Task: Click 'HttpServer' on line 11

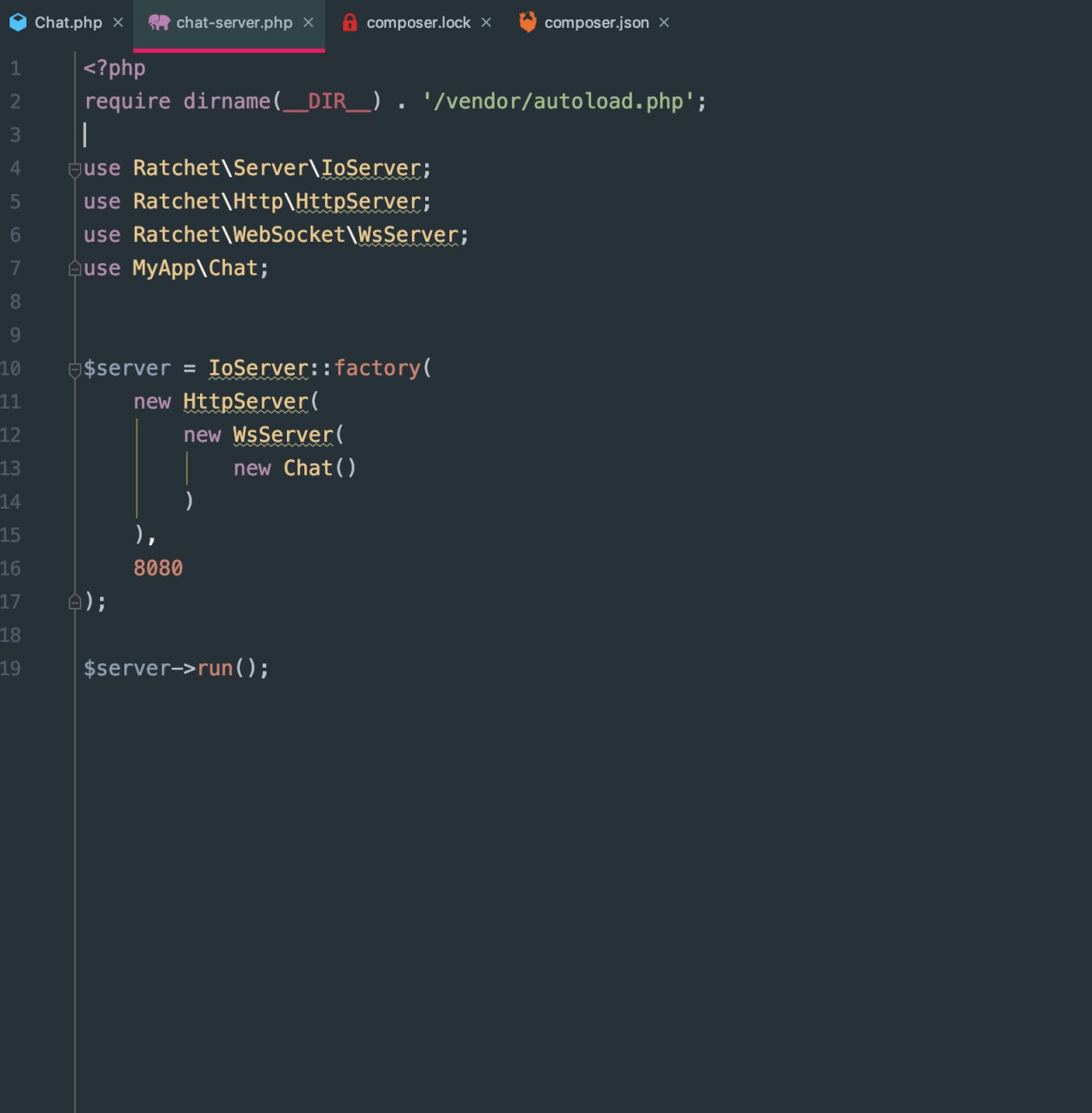Action: (246, 402)
